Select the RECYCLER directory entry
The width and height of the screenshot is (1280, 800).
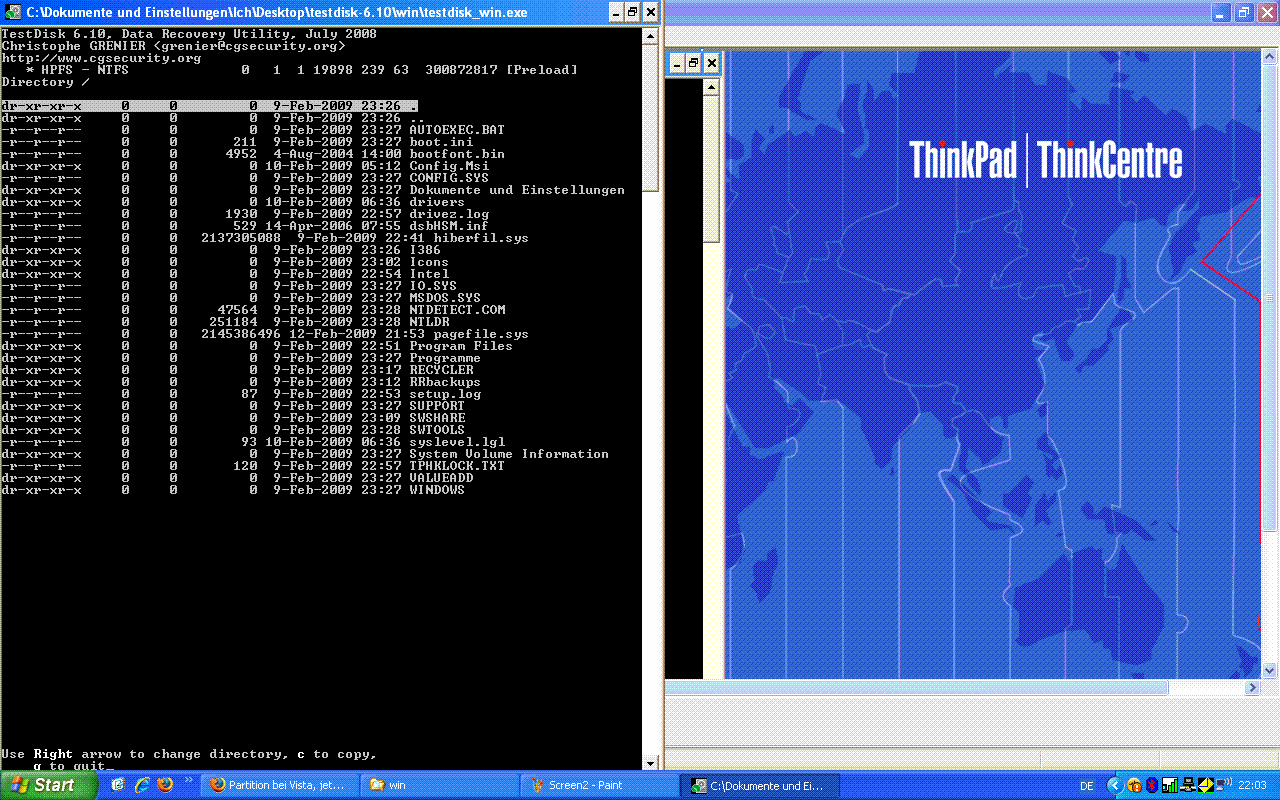[x=237, y=370]
